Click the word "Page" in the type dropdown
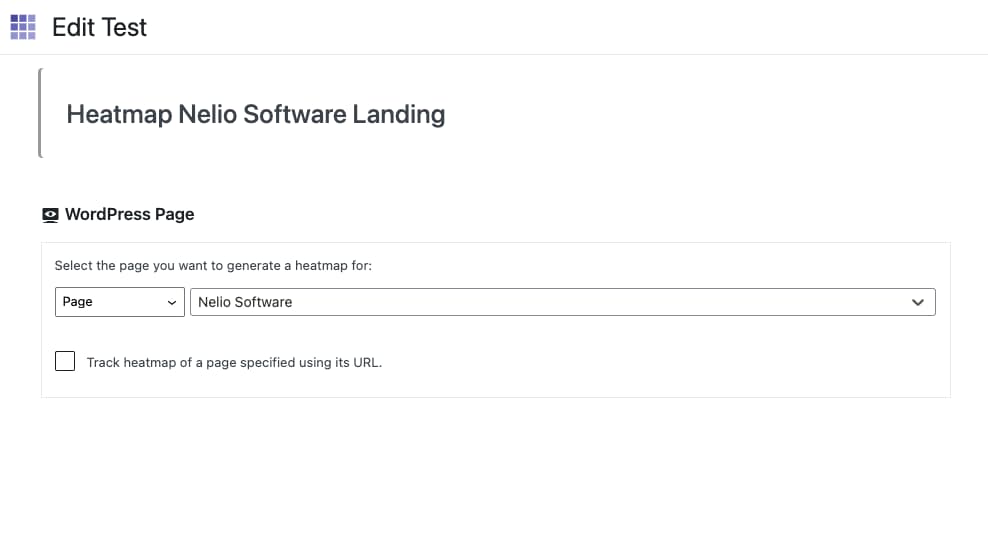The image size is (988, 555). (x=77, y=302)
